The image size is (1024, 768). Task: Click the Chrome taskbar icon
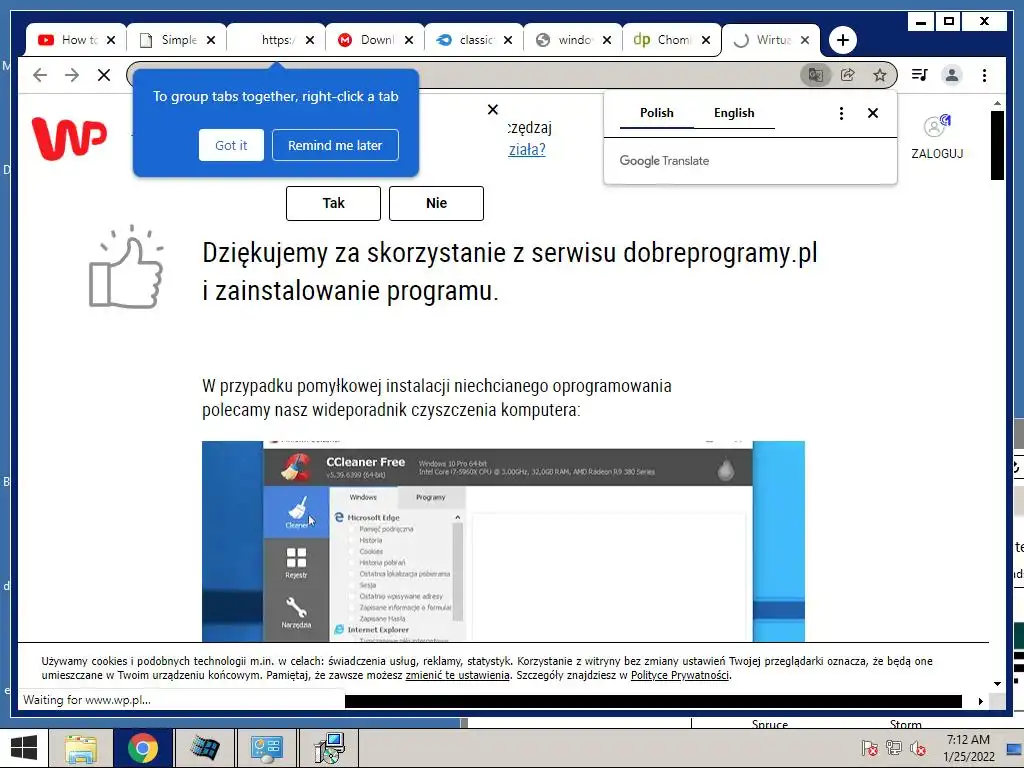point(142,748)
